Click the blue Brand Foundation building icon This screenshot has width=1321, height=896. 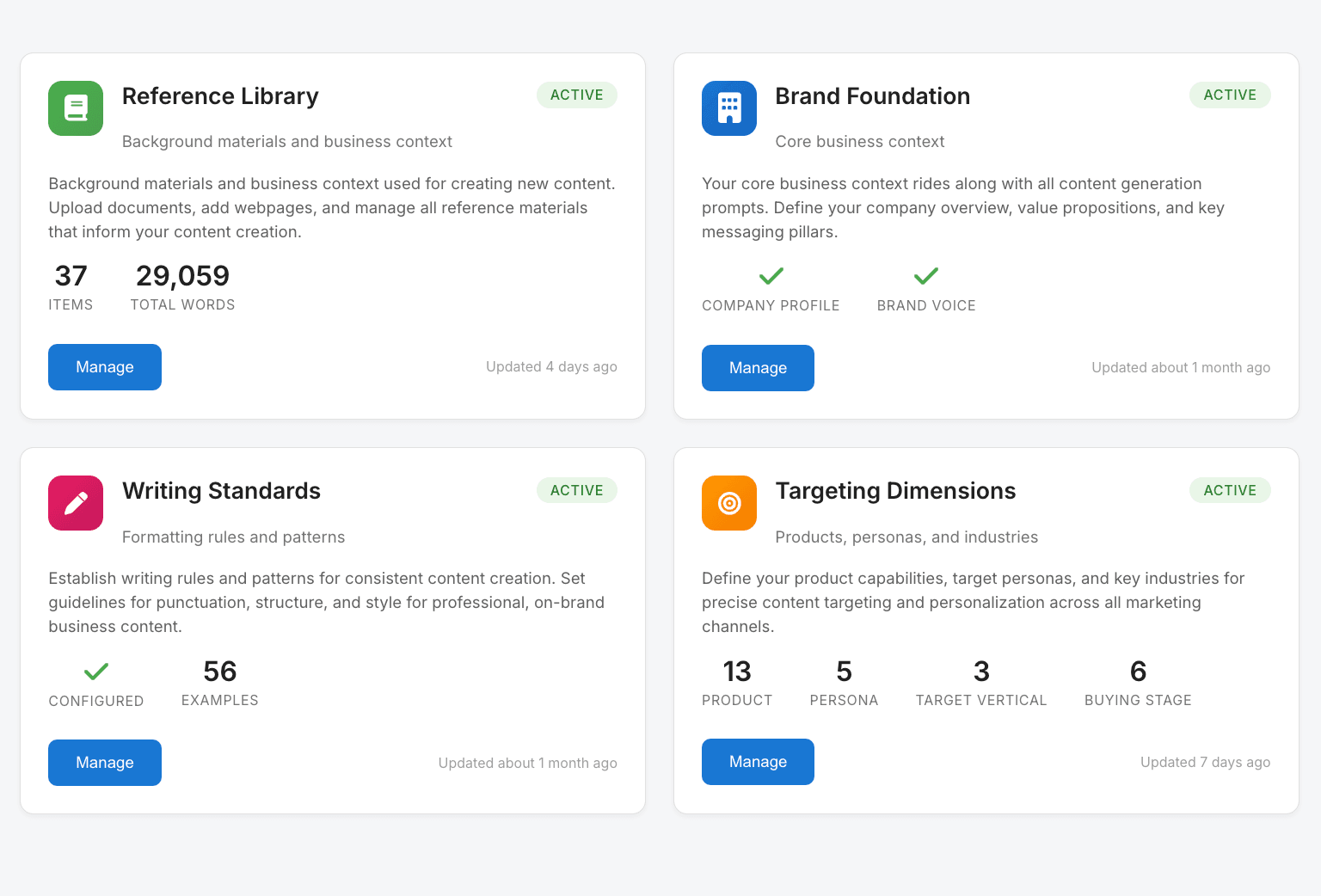(x=729, y=108)
